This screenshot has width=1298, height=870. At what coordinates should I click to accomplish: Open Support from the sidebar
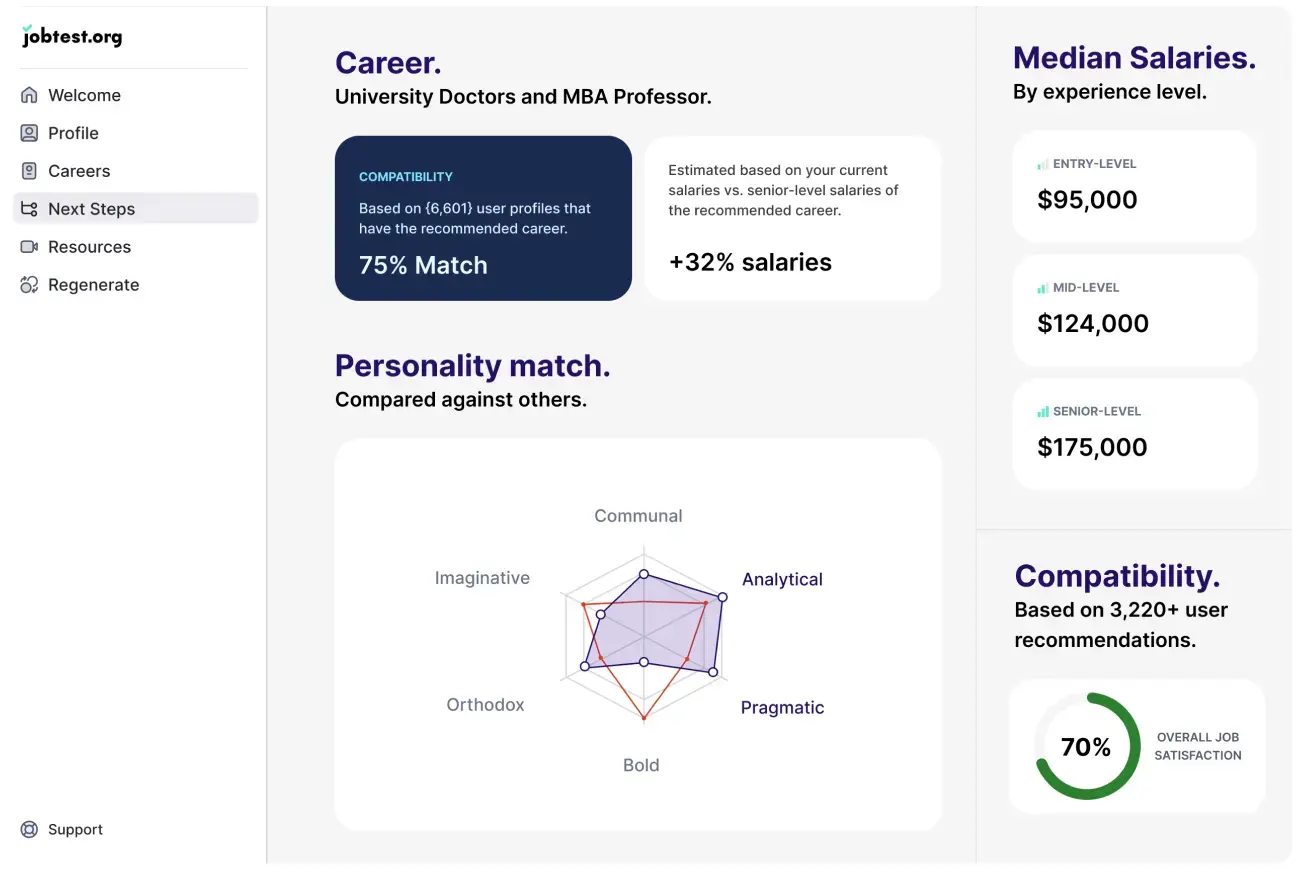pos(75,829)
